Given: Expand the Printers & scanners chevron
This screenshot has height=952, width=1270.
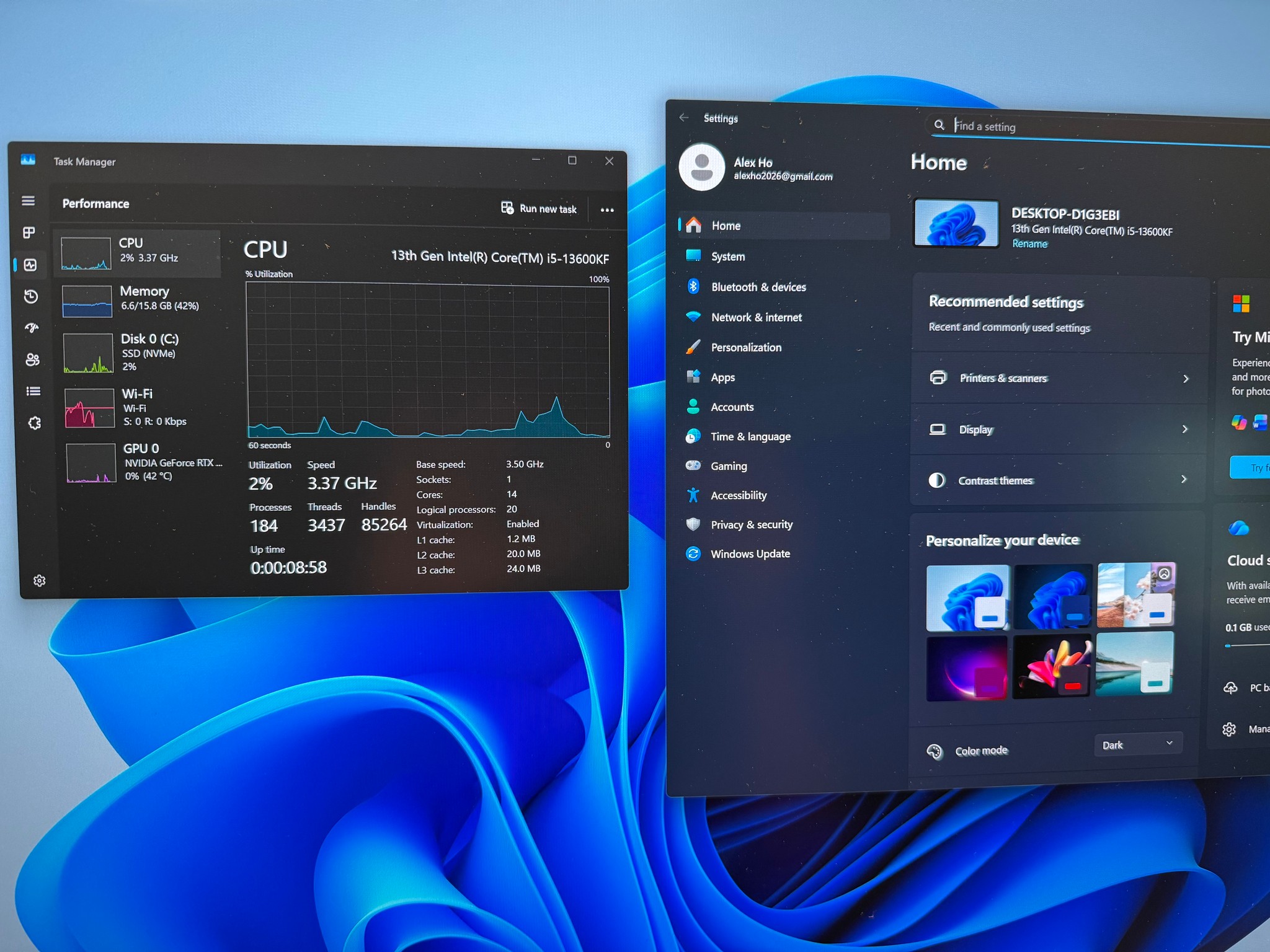Looking at the screenshot, I should tap(1186, 379).
